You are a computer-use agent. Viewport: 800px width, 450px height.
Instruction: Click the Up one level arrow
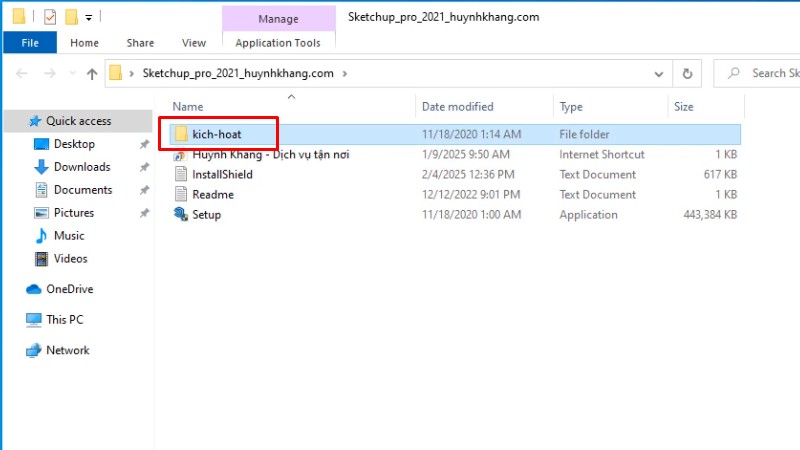(92, 73)
